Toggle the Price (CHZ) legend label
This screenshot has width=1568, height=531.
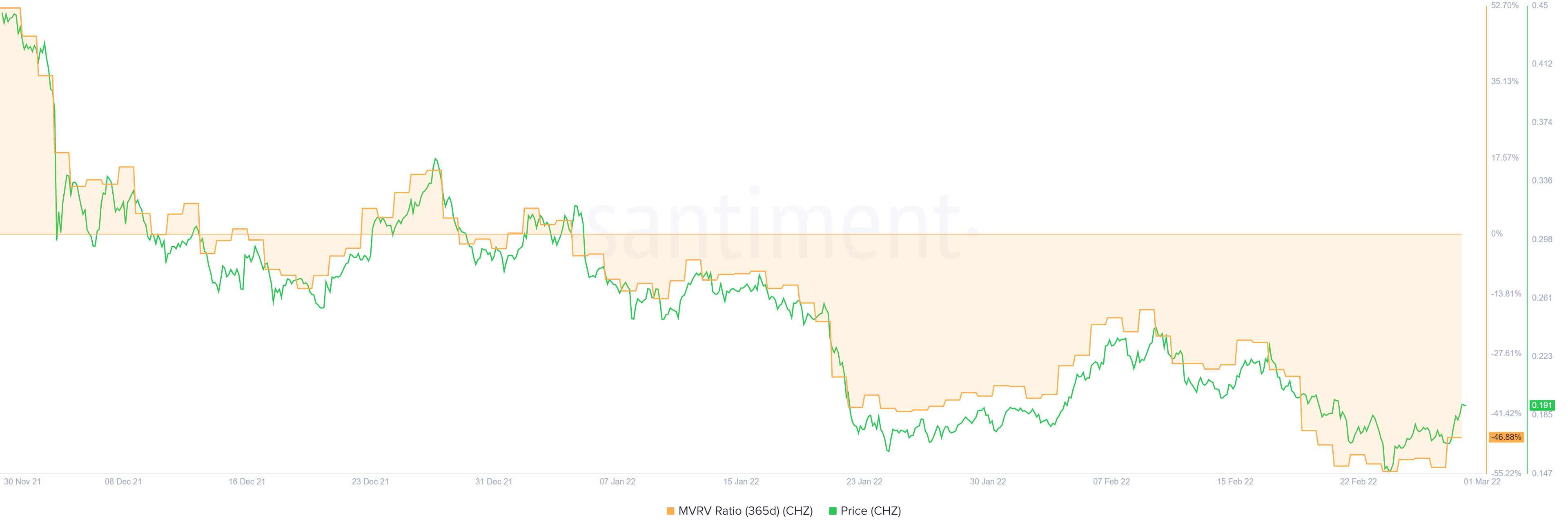tap(871, 511)
